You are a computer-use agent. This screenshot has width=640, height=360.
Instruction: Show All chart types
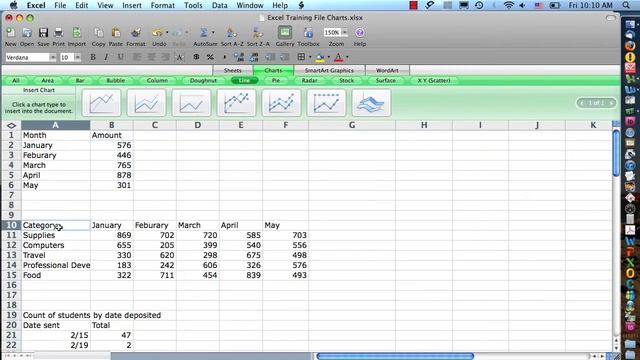point(16,80)
